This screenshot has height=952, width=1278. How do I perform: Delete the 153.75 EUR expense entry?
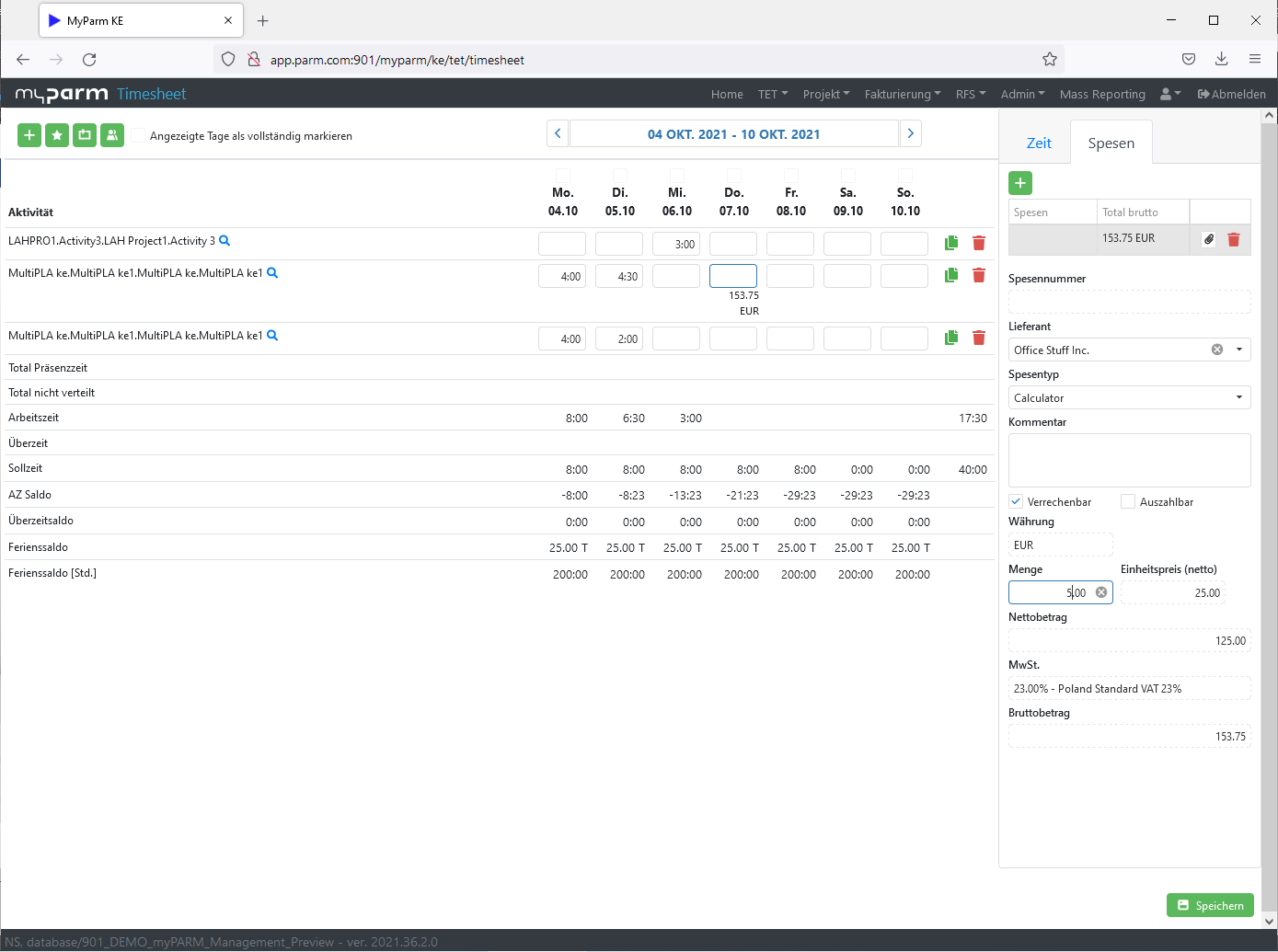[x=1234, y=239]
